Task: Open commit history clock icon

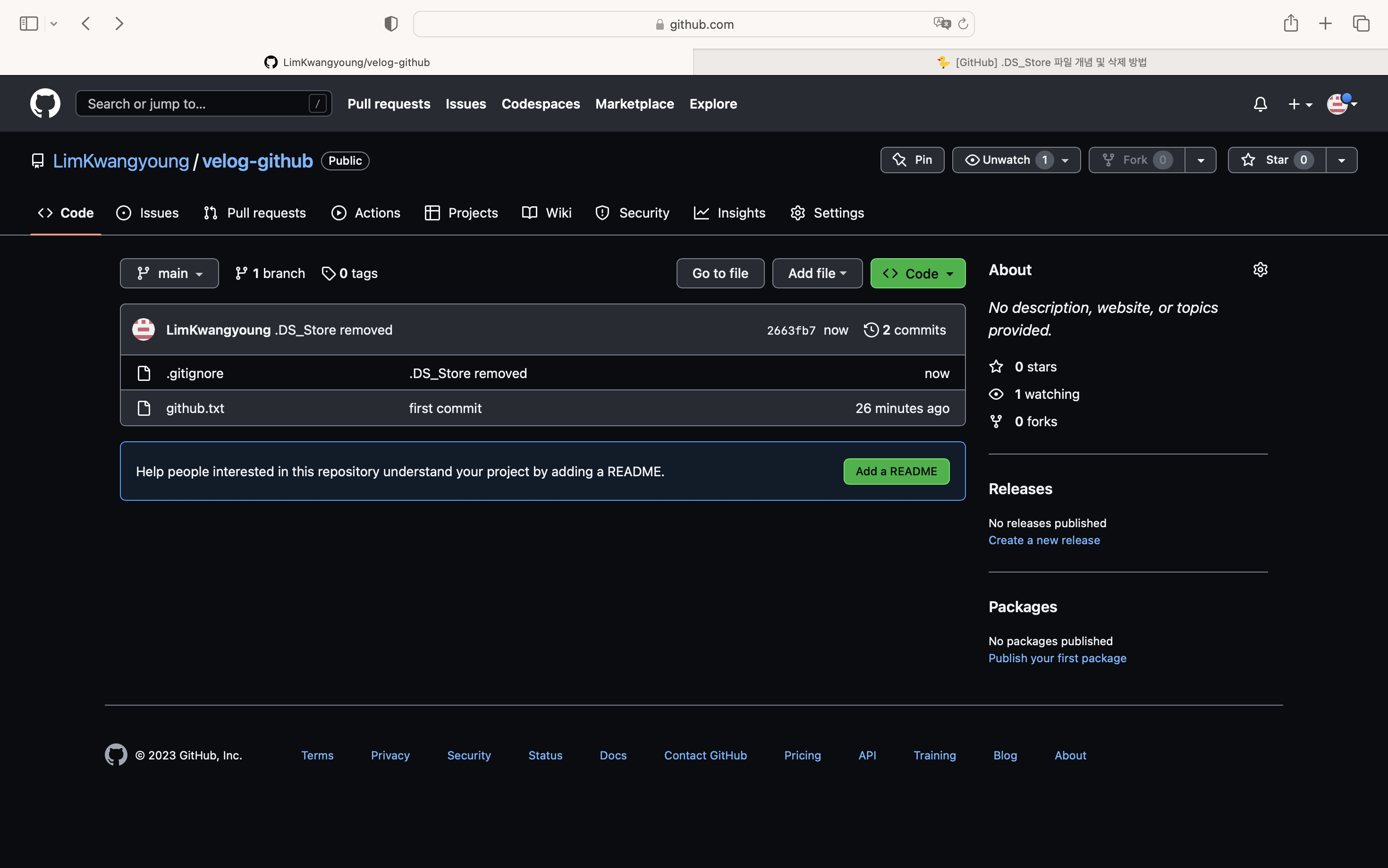Action: pos(871,330)
